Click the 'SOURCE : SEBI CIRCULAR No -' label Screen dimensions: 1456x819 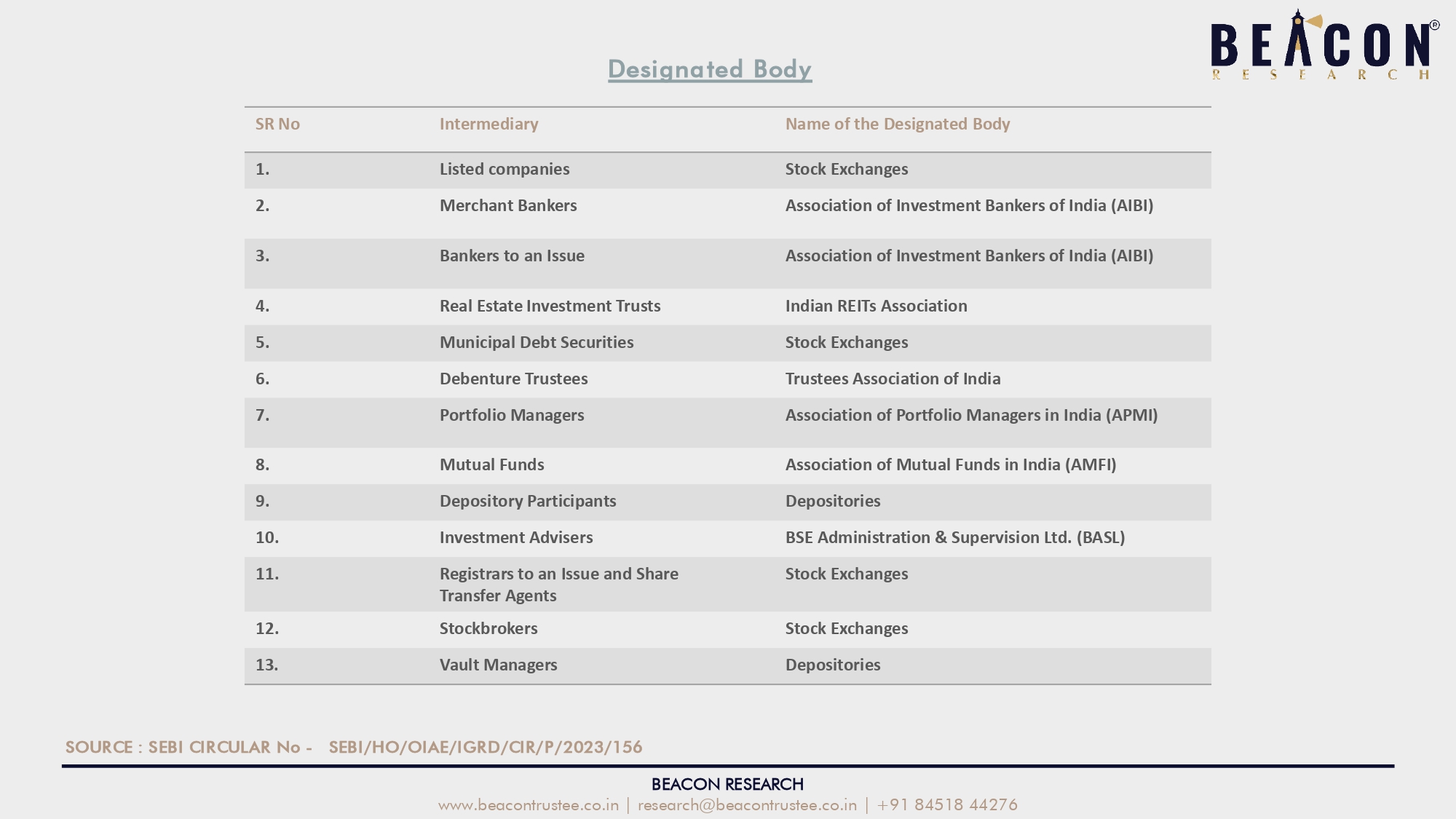(x=189, y=747)
